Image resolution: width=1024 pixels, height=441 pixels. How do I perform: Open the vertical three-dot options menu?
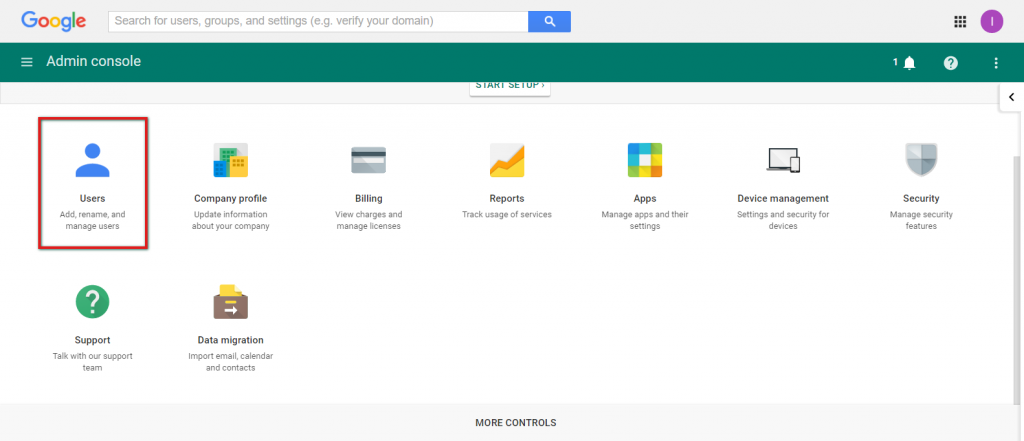pos(996,63)
